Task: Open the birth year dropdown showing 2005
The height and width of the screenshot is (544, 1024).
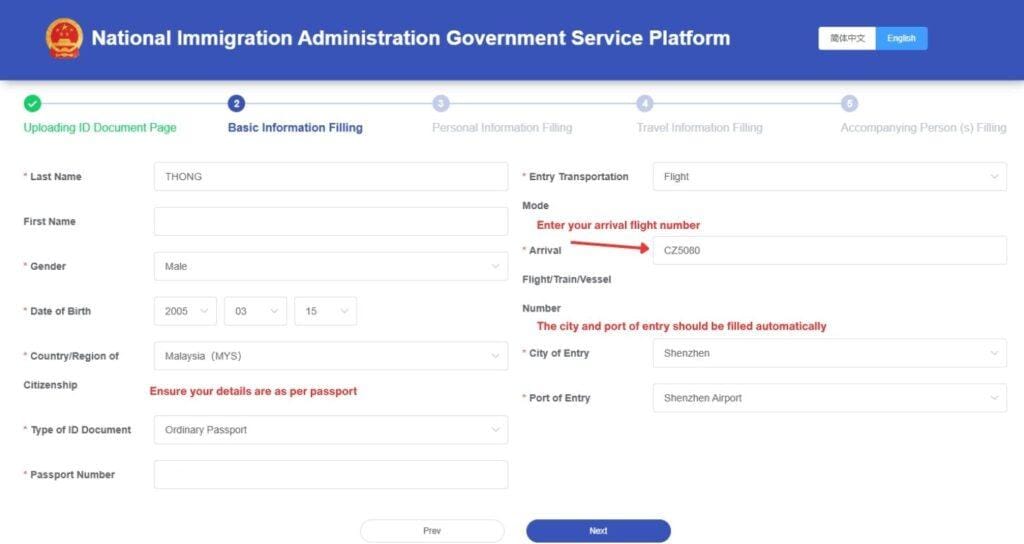Action: (x=185, y=312)
